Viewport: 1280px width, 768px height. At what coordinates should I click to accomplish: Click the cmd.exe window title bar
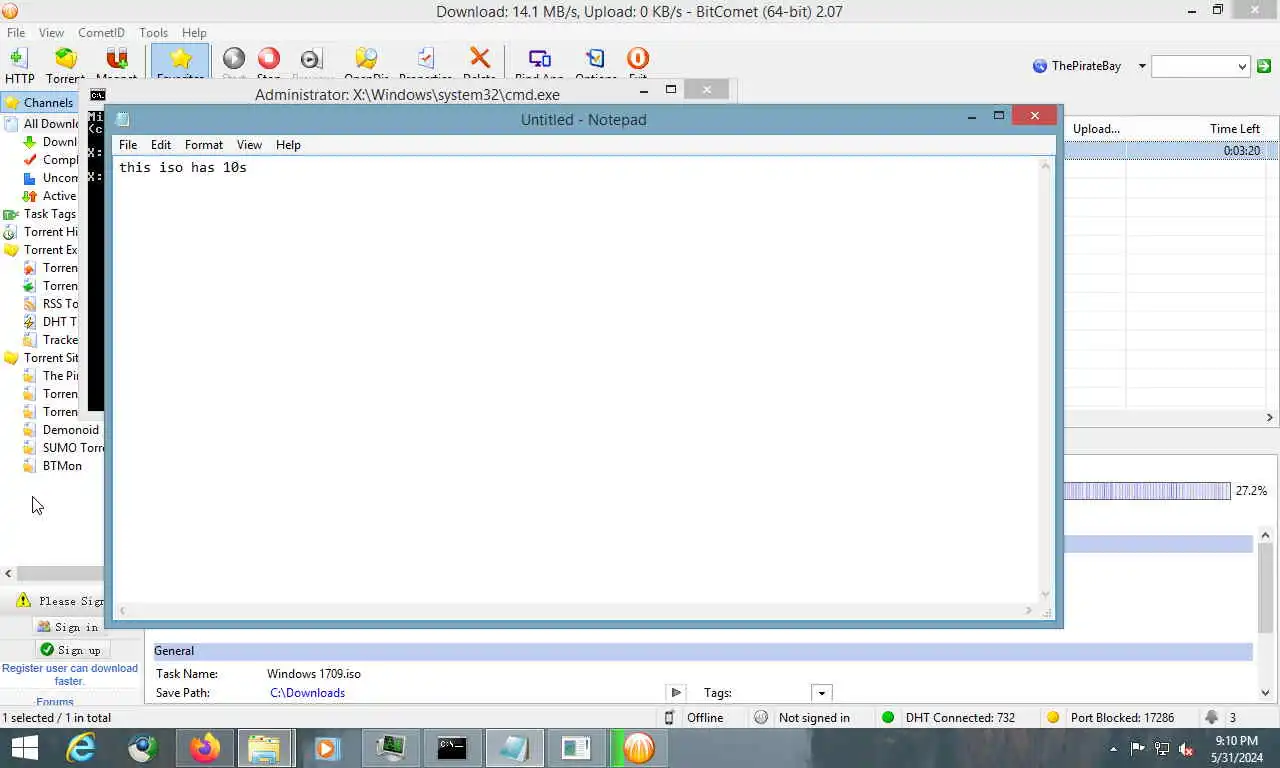pos(407,94)
